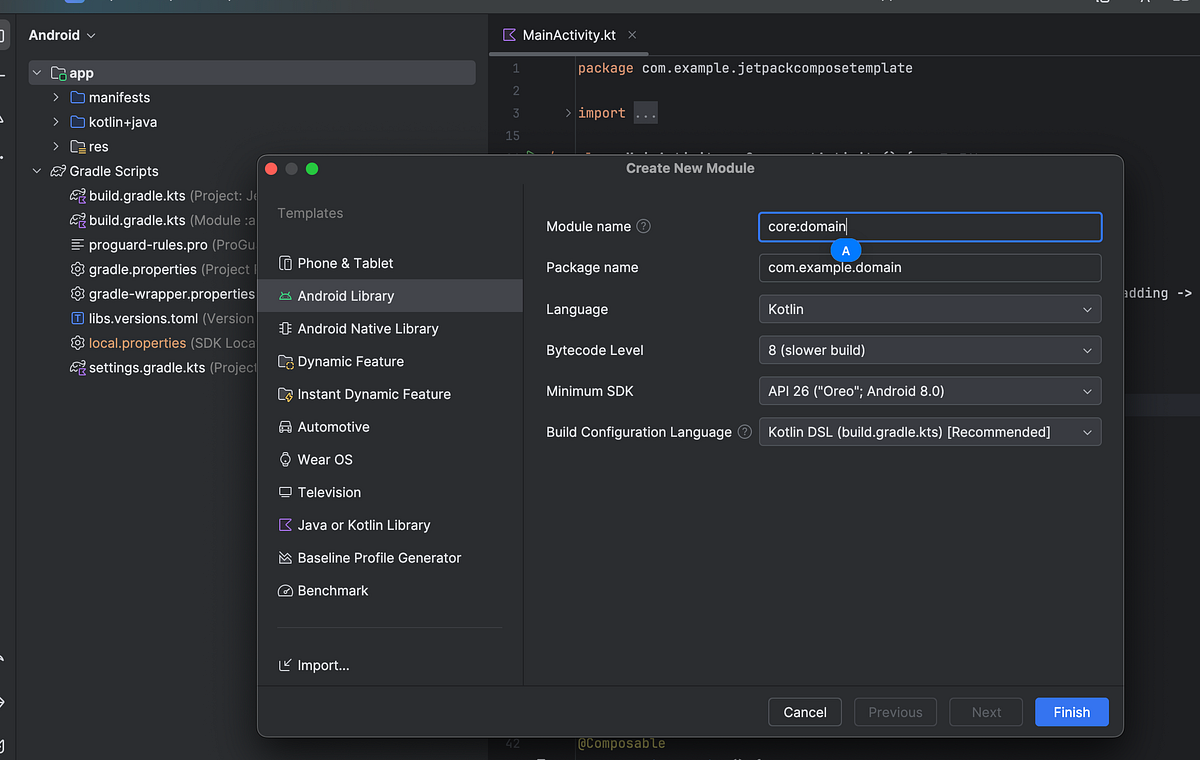Open the Android project view selector
Image resolution: width=1200 pixels, height=760 pixels.
[x=61, y=35]
